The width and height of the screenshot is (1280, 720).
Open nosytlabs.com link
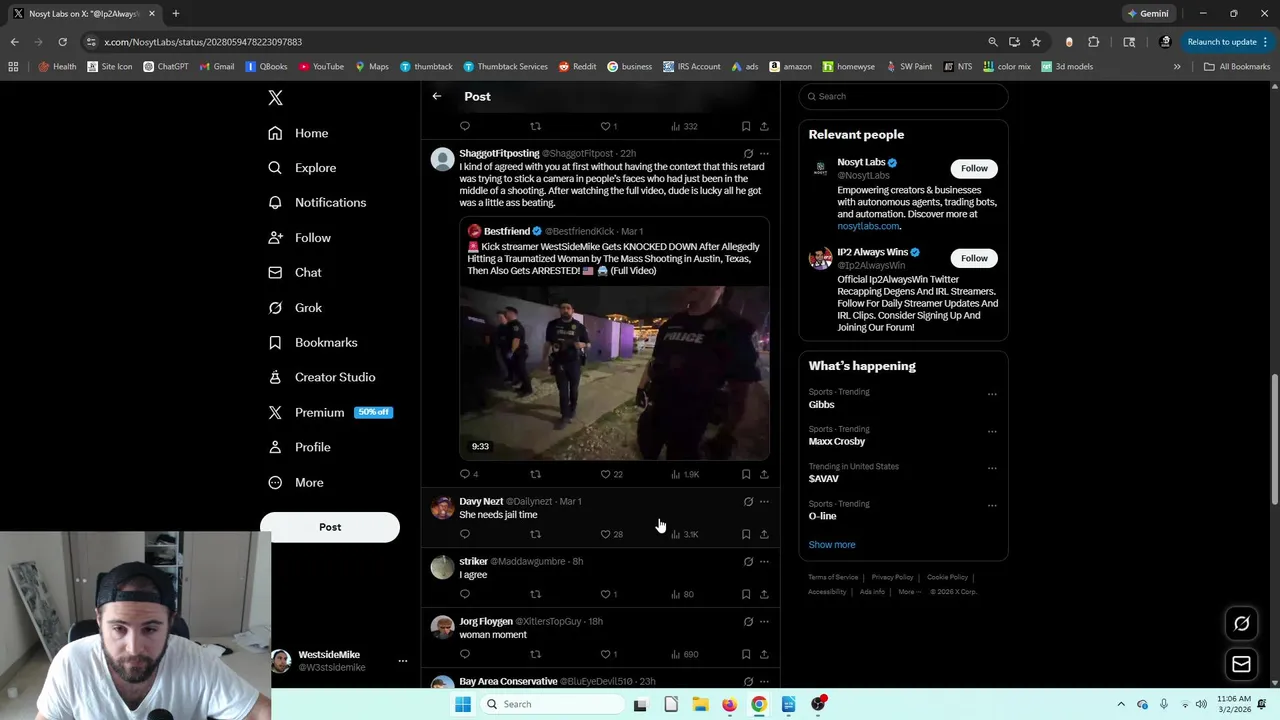coord(868,226)
